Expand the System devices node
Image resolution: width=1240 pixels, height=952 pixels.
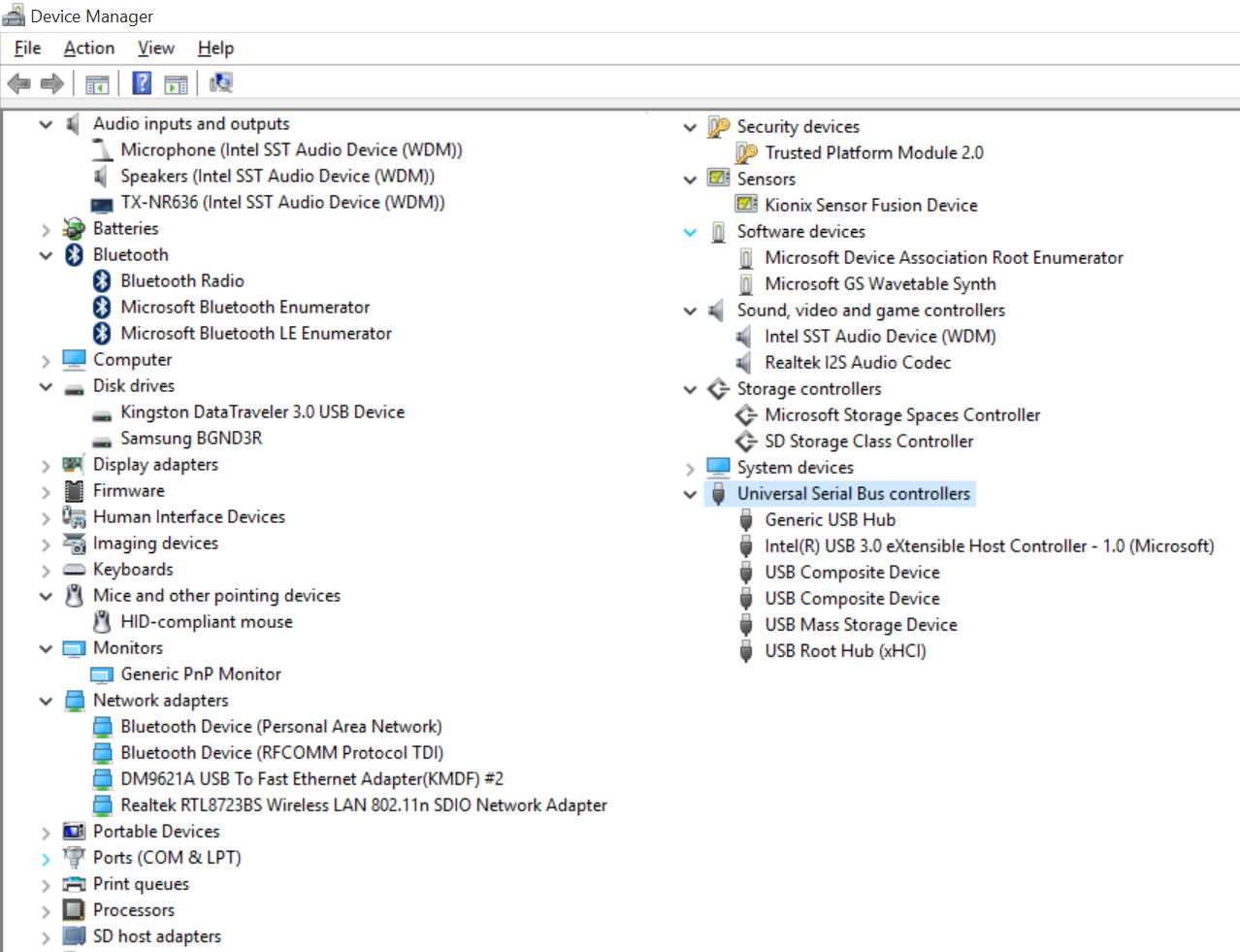[x=690, y=469]
